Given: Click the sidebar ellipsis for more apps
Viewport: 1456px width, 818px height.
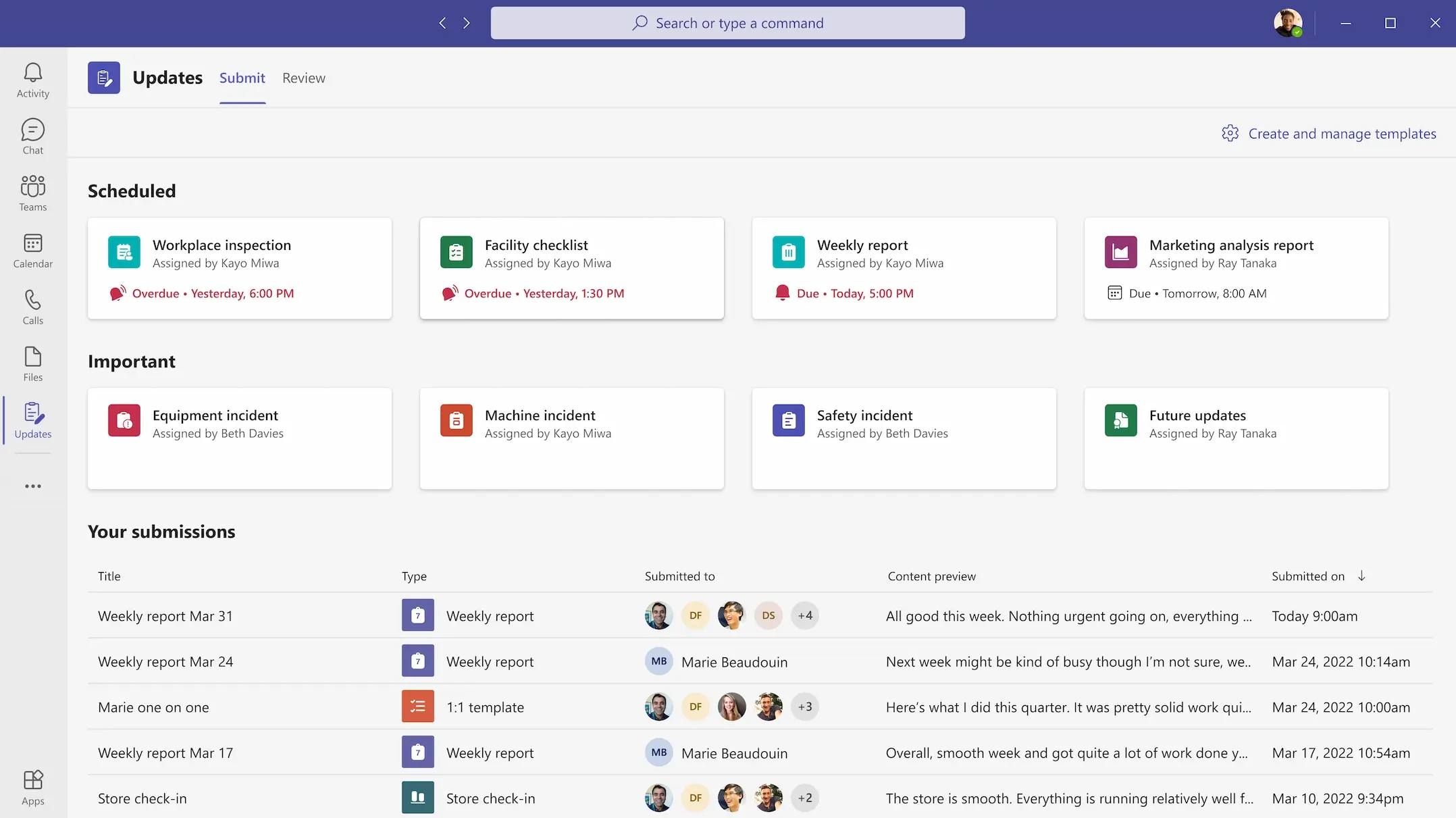Looking at the screenshot, I should [x=32, y=486].
